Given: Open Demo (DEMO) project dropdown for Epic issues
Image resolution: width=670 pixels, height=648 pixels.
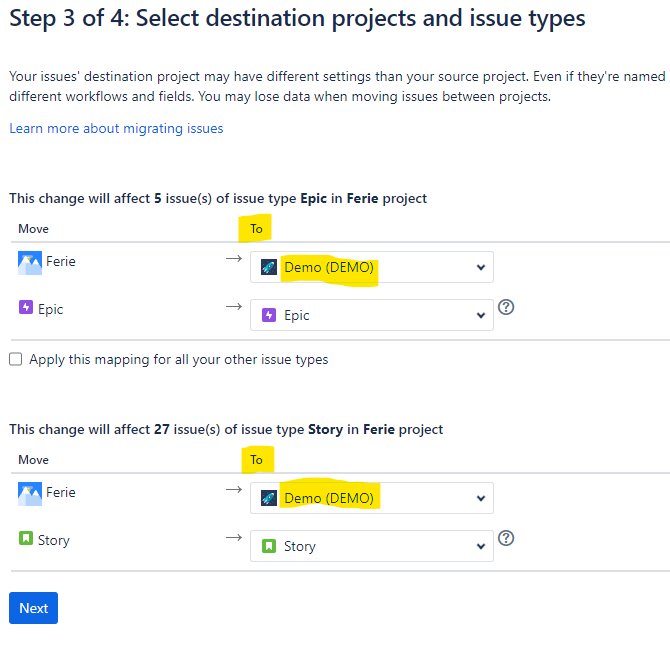Looking at the screenshot, I should click(x=372, y=268).
